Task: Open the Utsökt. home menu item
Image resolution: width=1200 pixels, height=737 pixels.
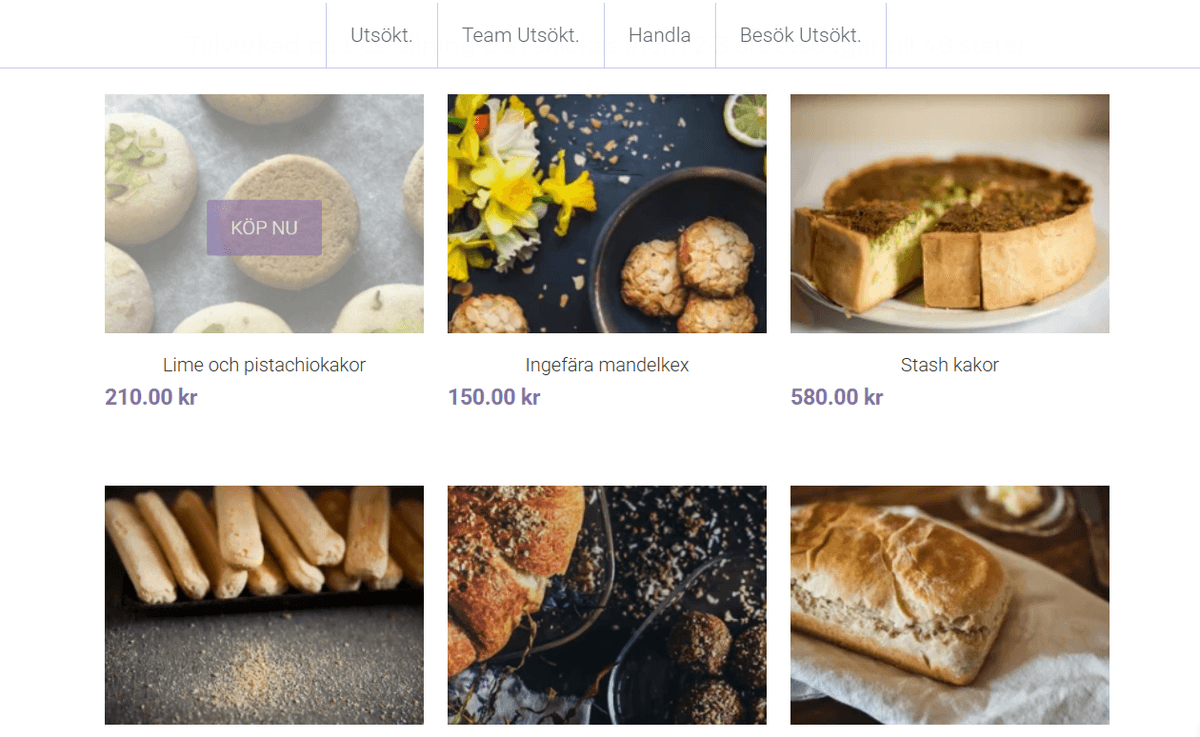Action: tap(381, 35)
